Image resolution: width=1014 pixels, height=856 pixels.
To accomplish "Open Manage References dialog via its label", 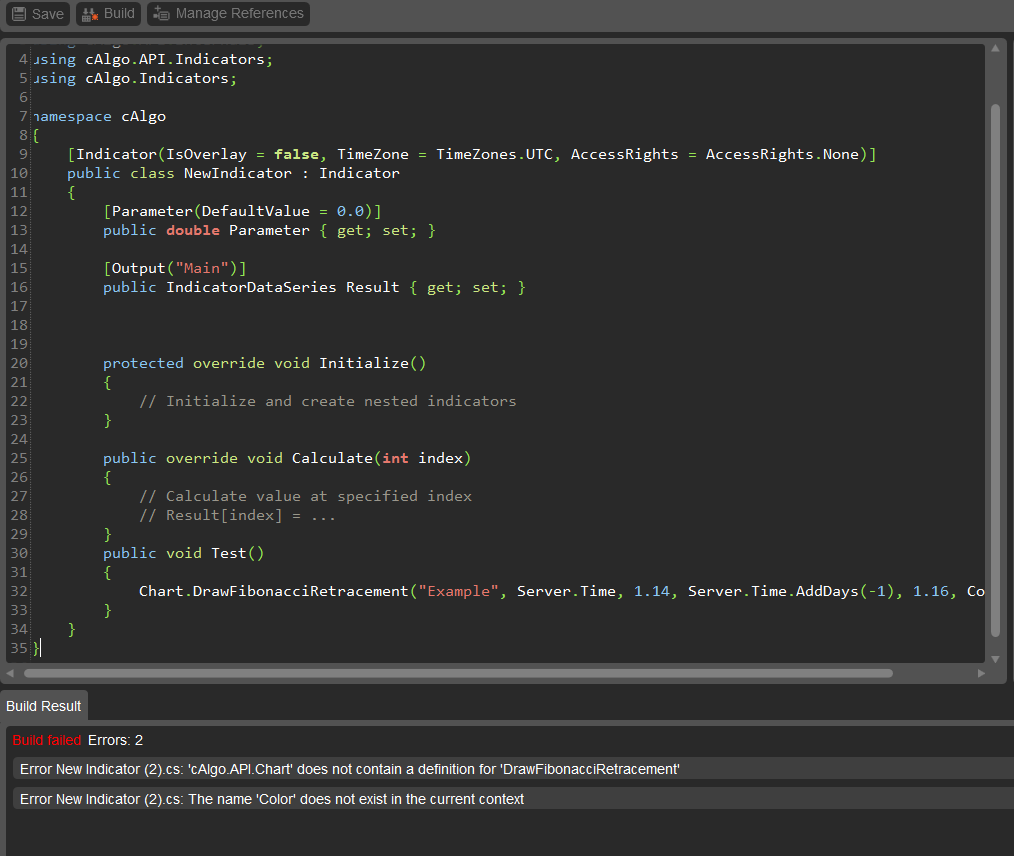I will (x=239, y=14).
